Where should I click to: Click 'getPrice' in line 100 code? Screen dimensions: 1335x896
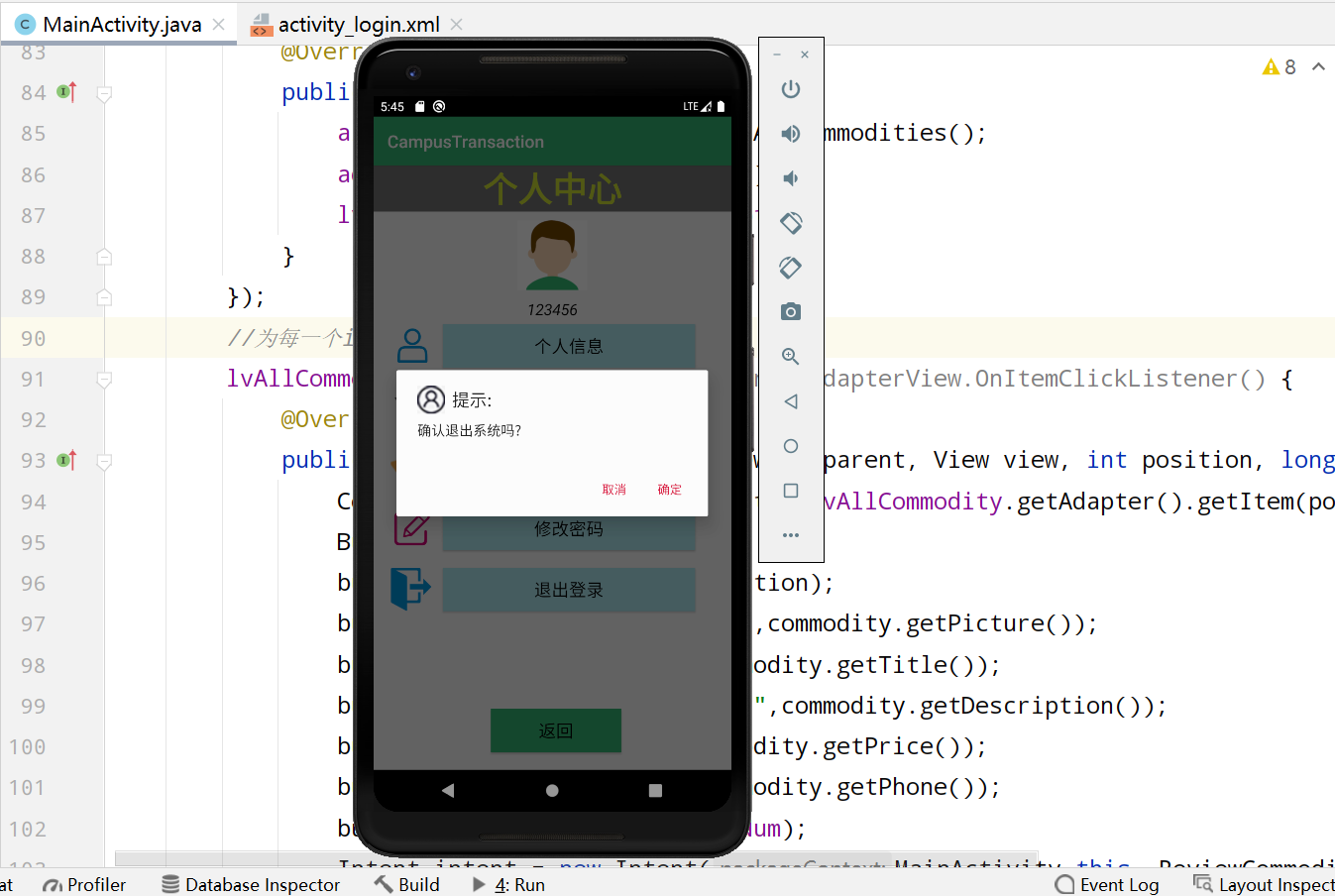click(x=879, y=746)
